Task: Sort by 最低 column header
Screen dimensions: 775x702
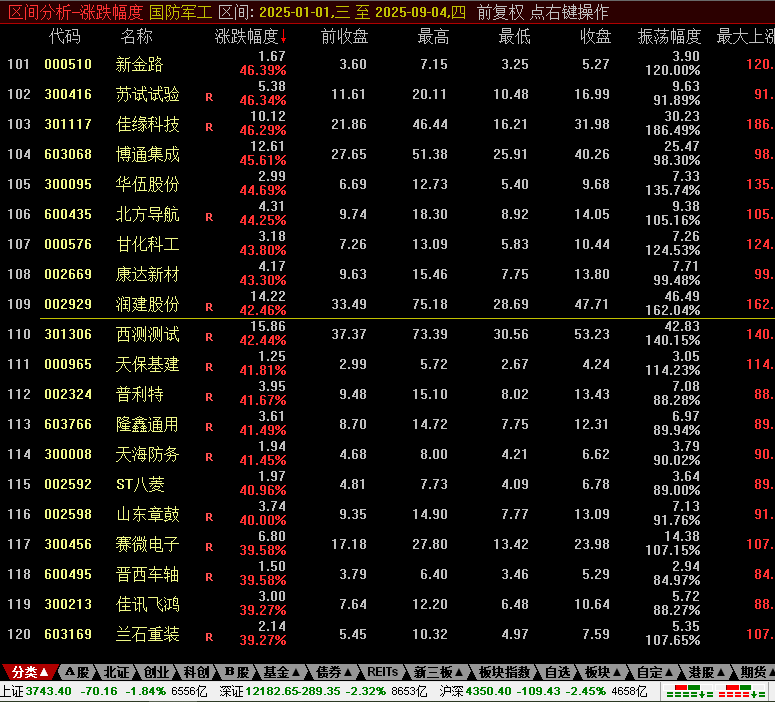Action: (514, 36)
